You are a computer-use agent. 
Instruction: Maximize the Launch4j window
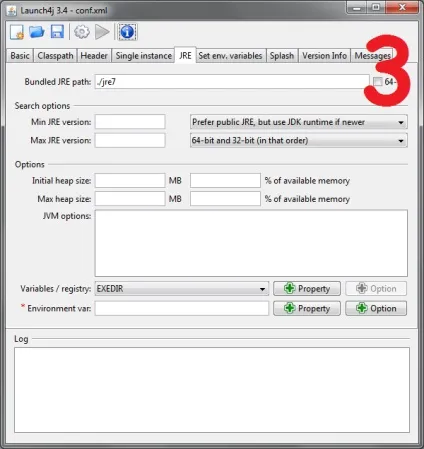pyautogui.click(x=376, y=7)
